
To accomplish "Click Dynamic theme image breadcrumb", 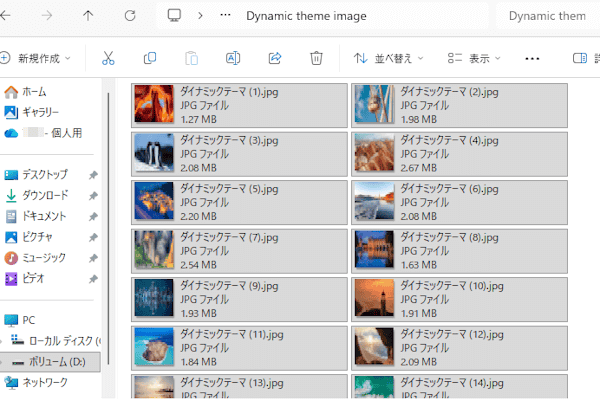I will (306, 16).
